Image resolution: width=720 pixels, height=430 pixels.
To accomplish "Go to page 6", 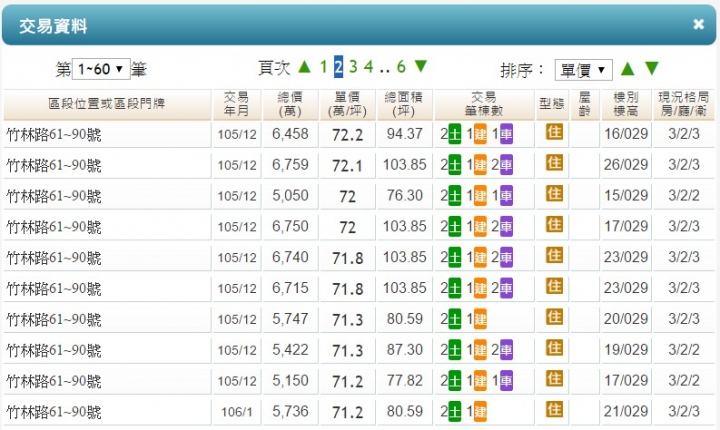I will click(x=401, y=67).
